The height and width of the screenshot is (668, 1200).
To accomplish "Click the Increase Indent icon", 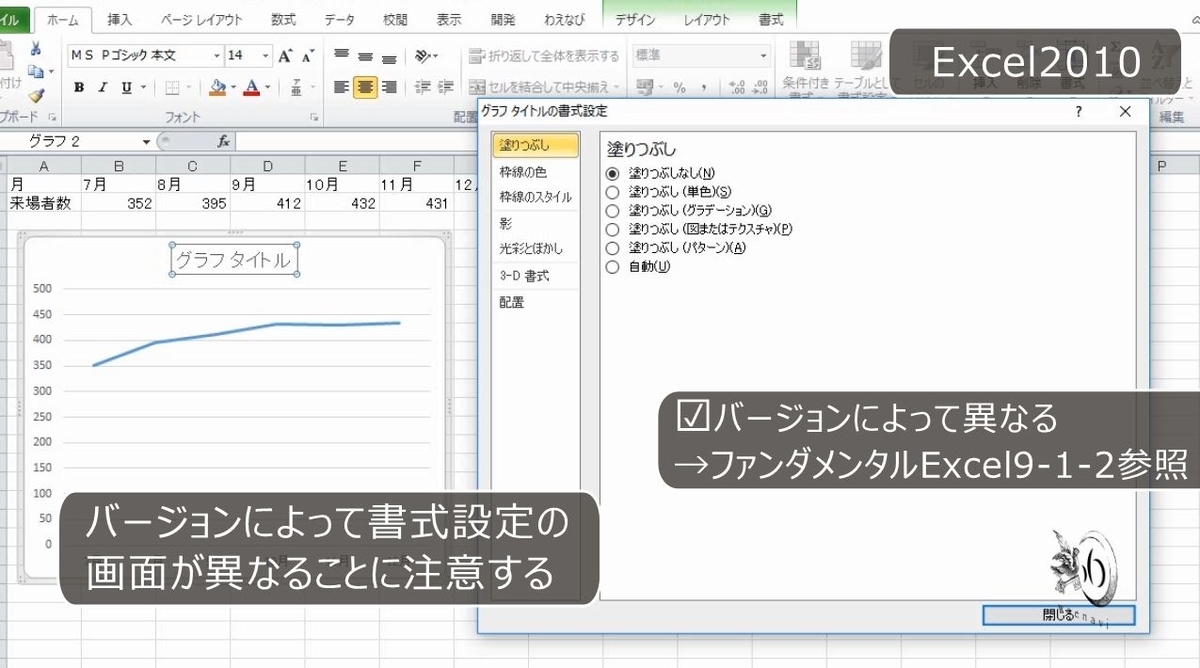I will pyautogui.click(x=446, y=88).
